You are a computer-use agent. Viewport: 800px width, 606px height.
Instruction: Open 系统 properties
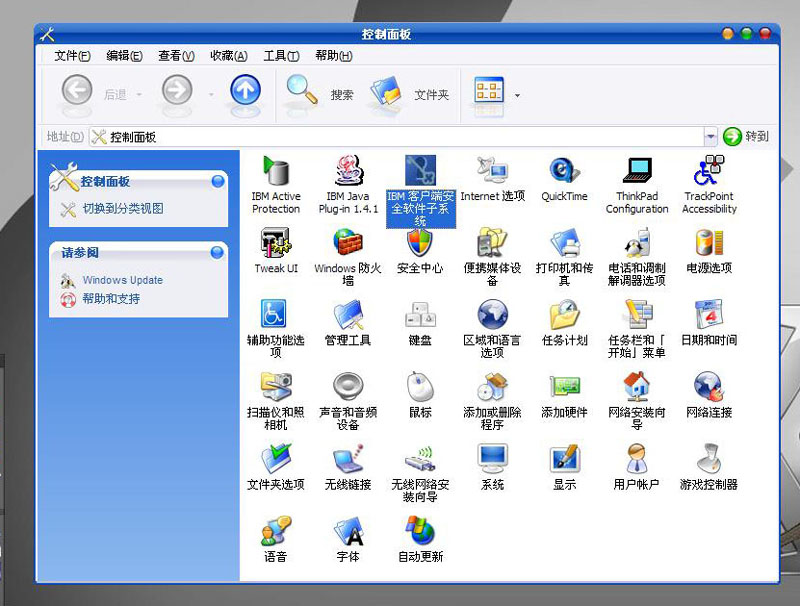492,467
